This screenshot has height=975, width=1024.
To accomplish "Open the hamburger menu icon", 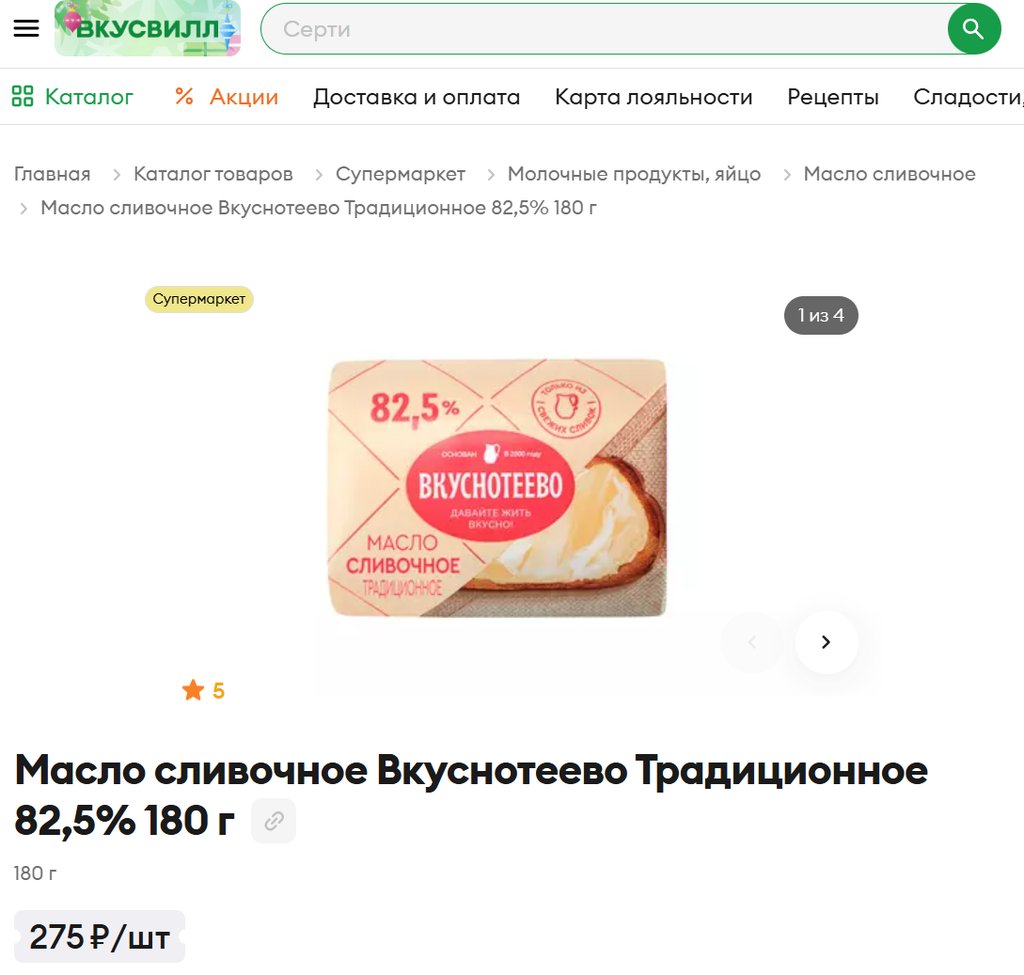I will tap(26, 28).
